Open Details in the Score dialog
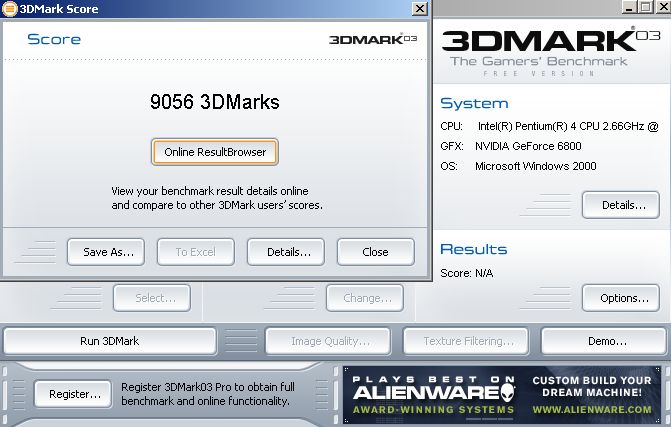This screenshot has width=671, height=427. [x=286, y=252]
